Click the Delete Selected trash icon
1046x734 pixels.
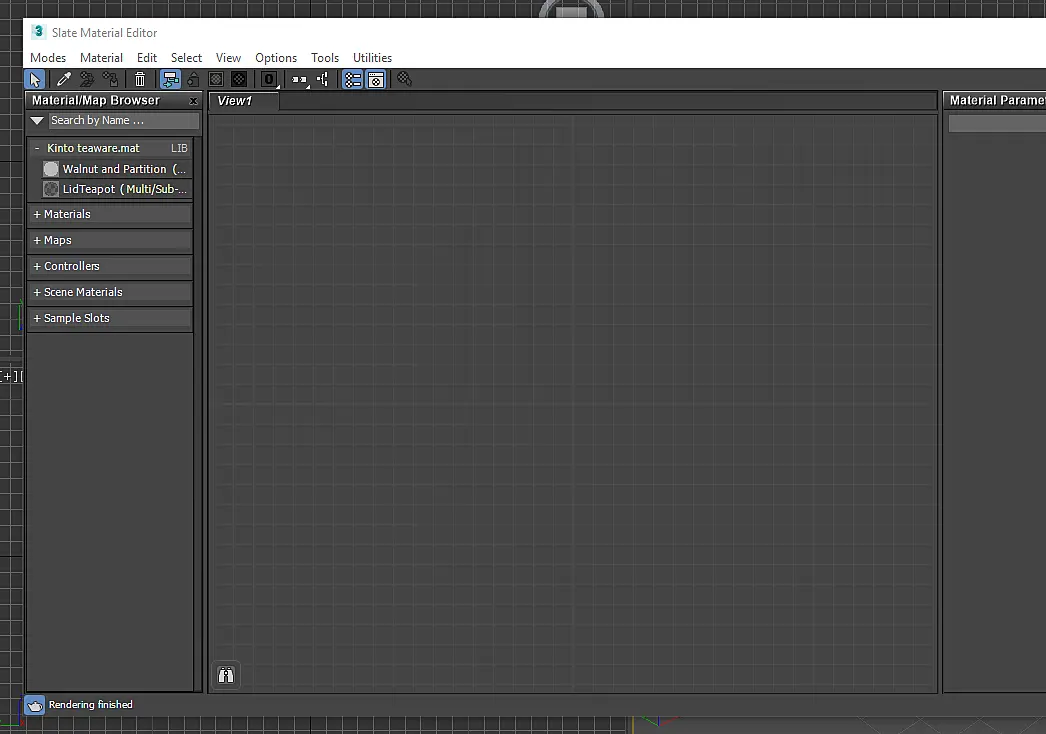pyautogui.click(x=140, y=79)
